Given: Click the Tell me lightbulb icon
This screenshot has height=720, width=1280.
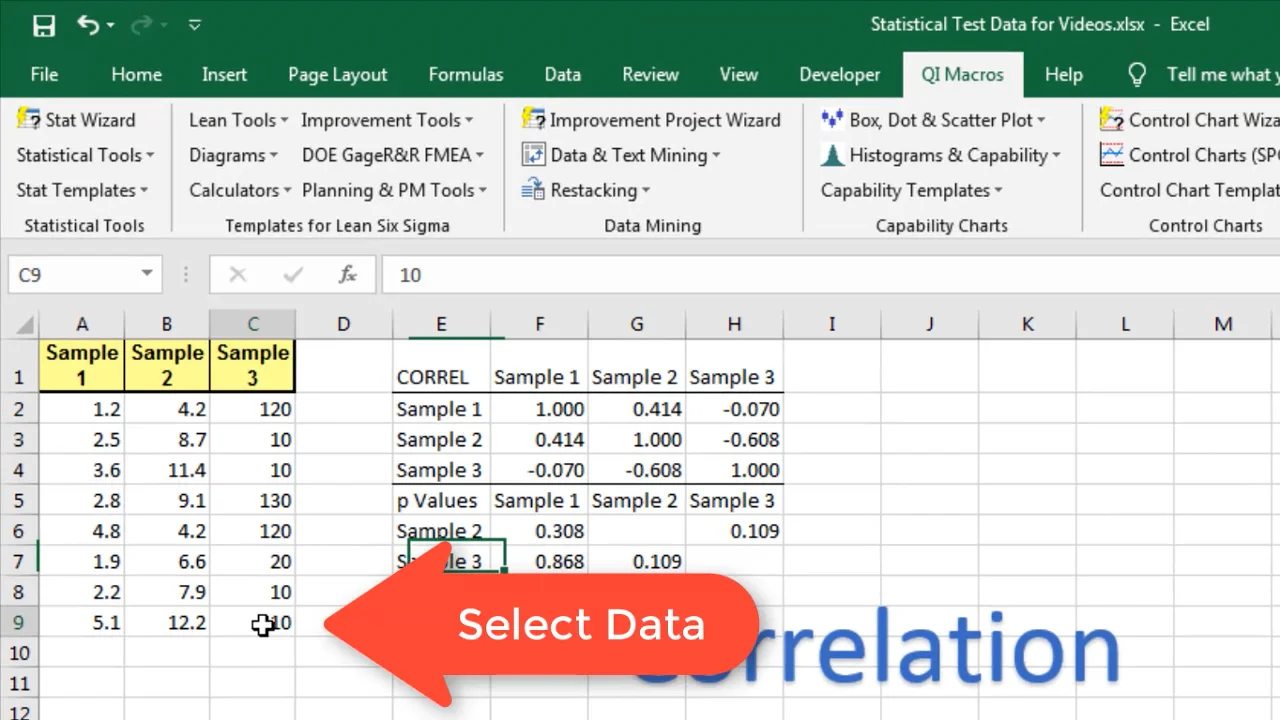Looking at the screenshot, I should click(1137, 75).
